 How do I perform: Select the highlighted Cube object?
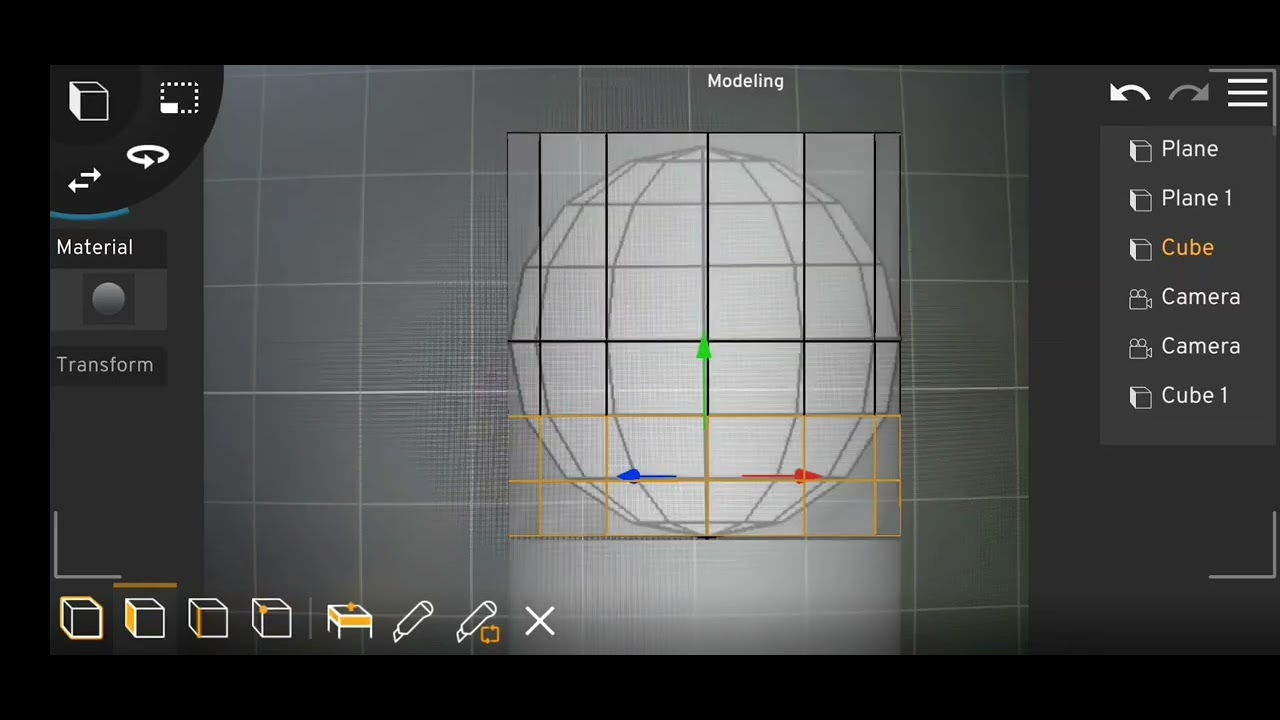click(x=1188, y=247)
